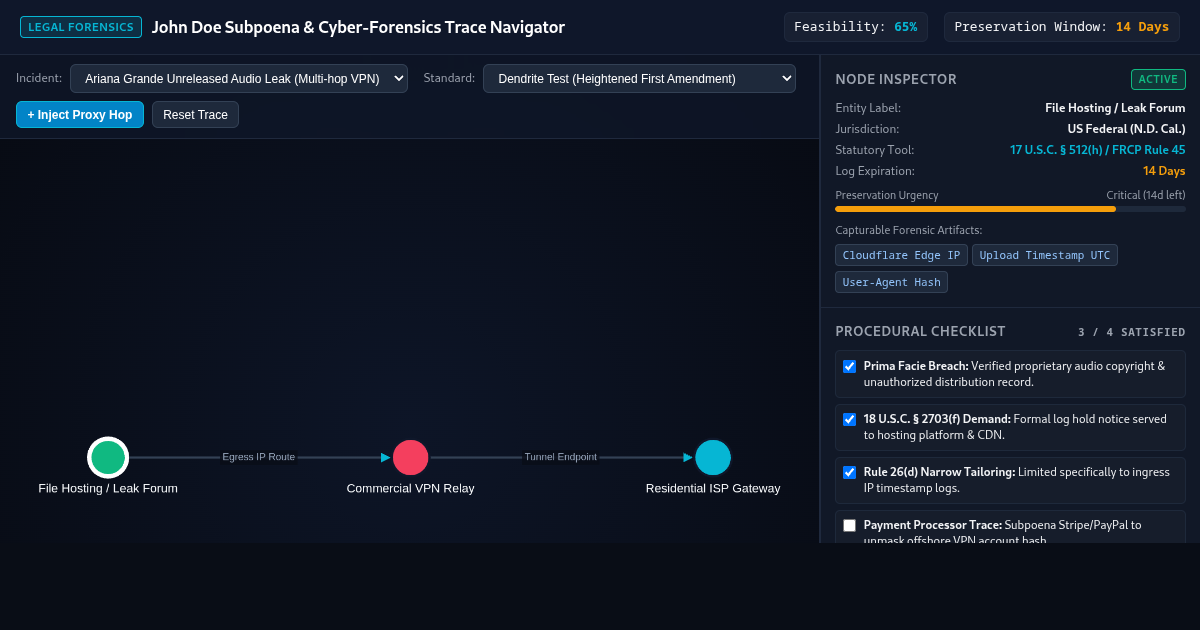Open the Standard dropdown (Dendrite Test)
Image resolution: width=1200 pixels, height=630 pixels.
point(639,78)
